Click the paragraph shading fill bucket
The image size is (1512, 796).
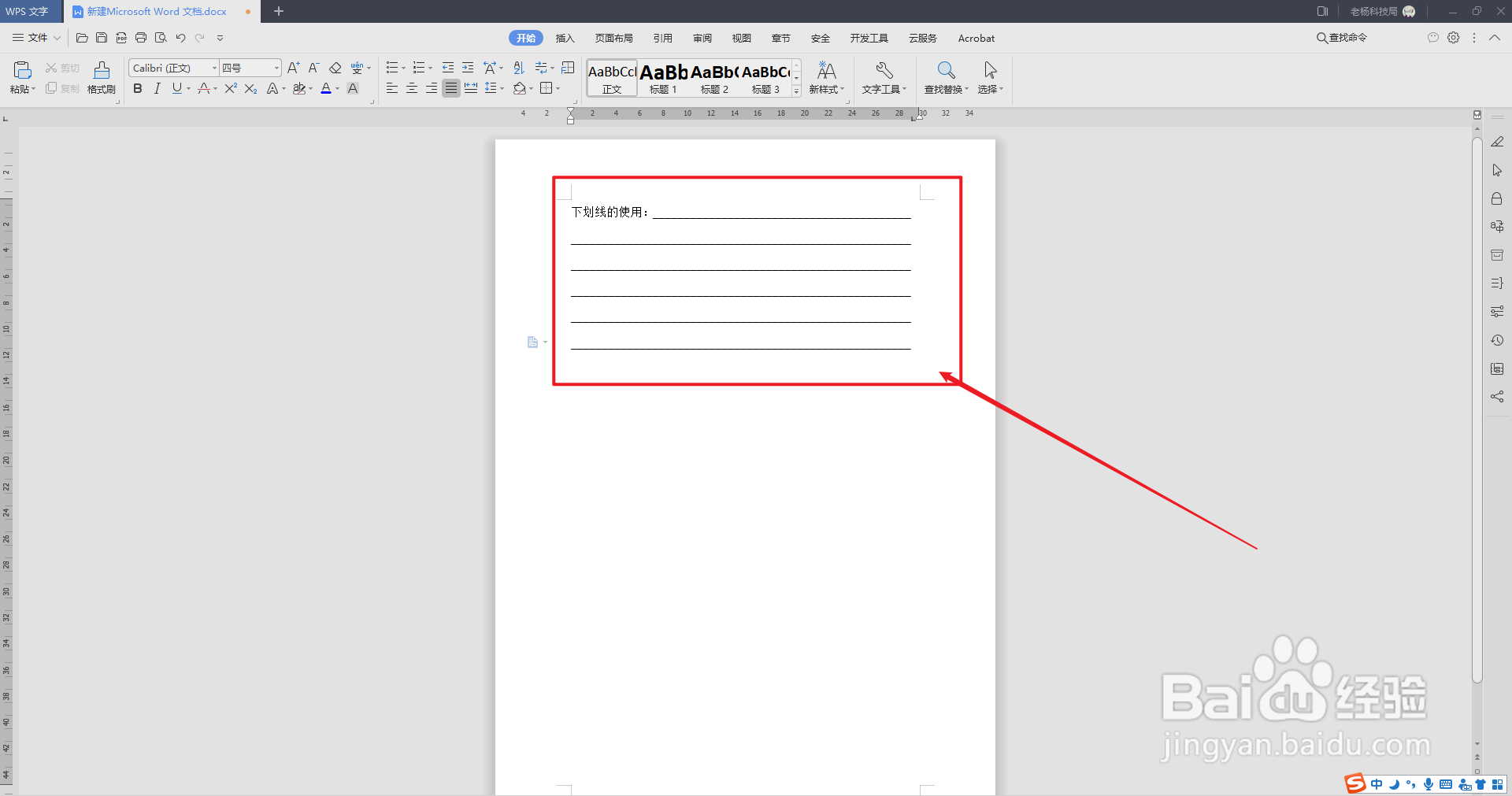coord(519,88)
